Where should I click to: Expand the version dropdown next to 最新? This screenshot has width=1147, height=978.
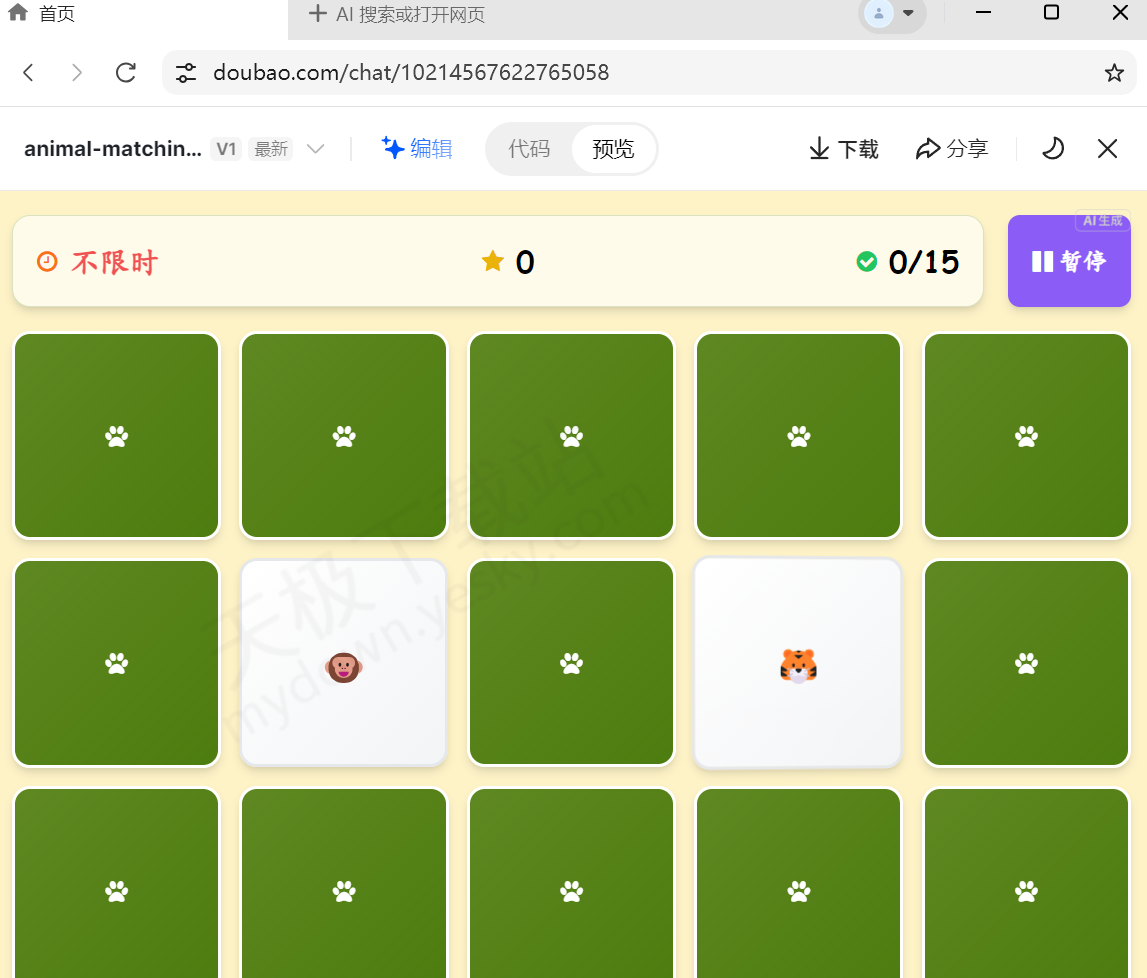pos(316,148)
